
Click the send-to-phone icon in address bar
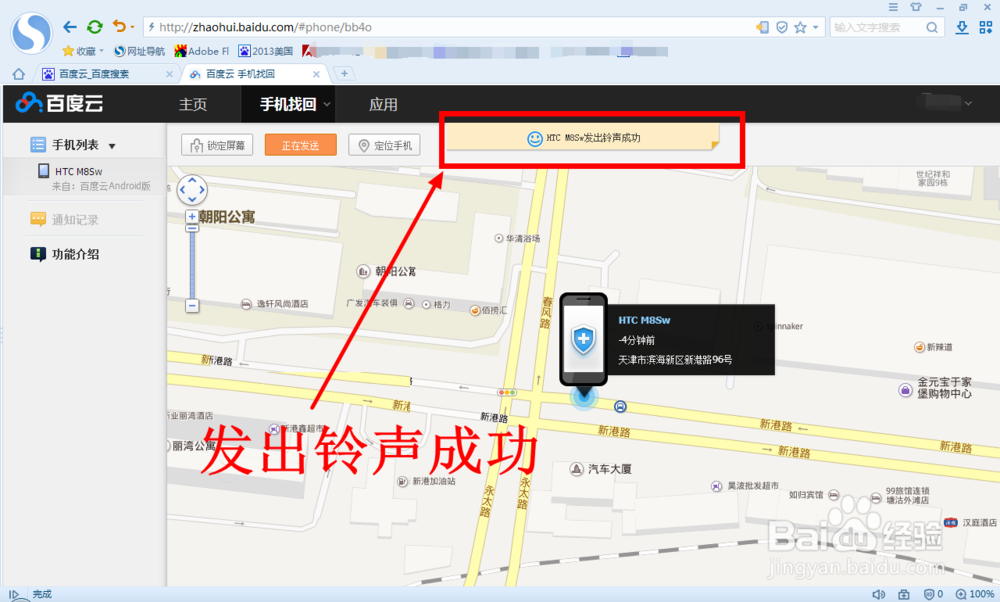(x=762, y=27)
